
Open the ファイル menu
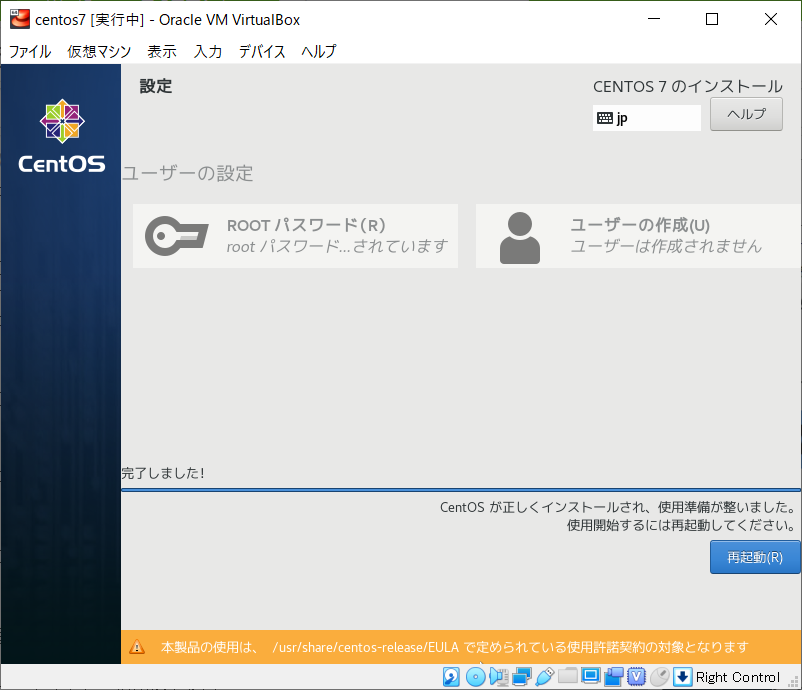[30, 52]
